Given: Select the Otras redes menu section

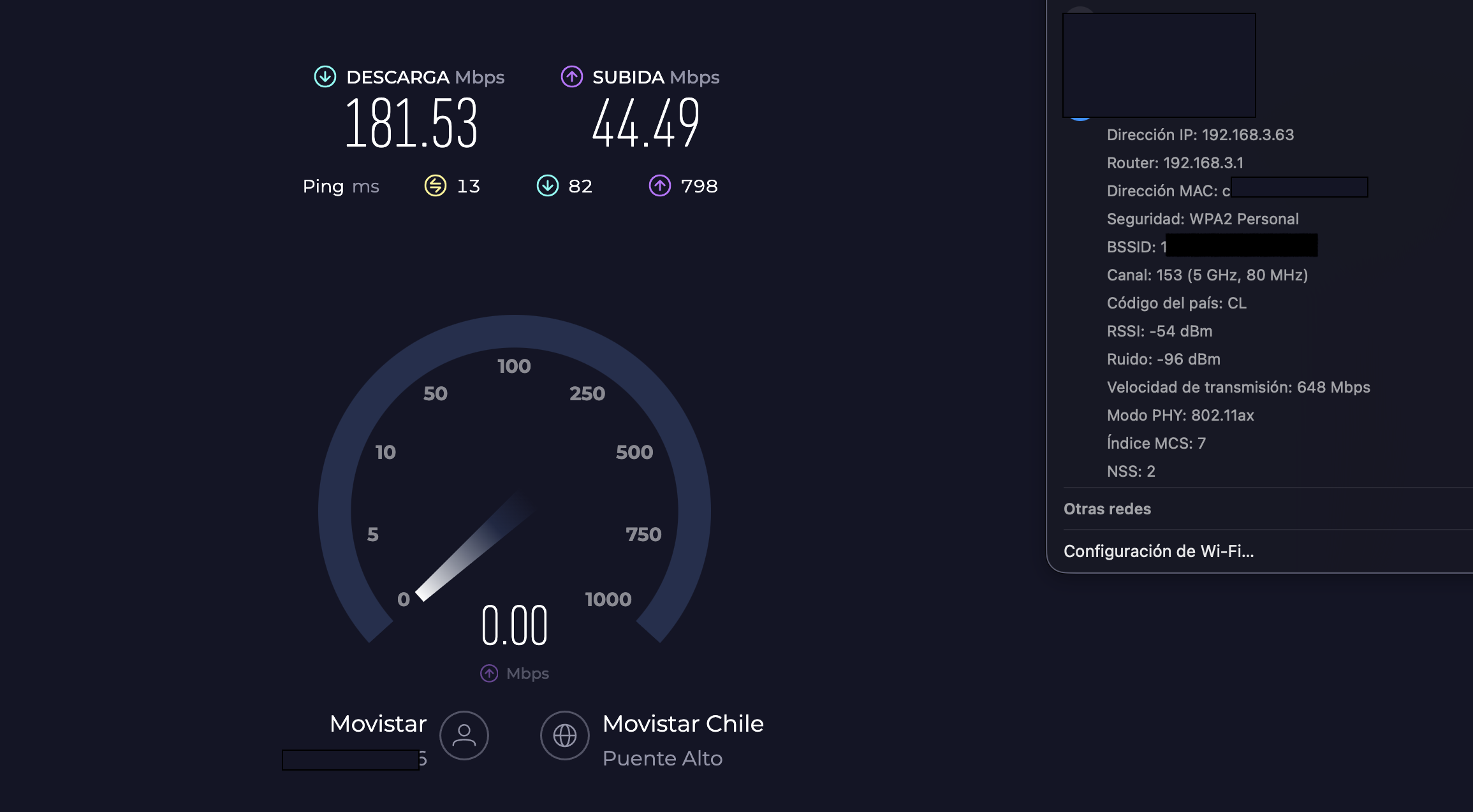Looking at the screenshot, I should coord(1107,509).
